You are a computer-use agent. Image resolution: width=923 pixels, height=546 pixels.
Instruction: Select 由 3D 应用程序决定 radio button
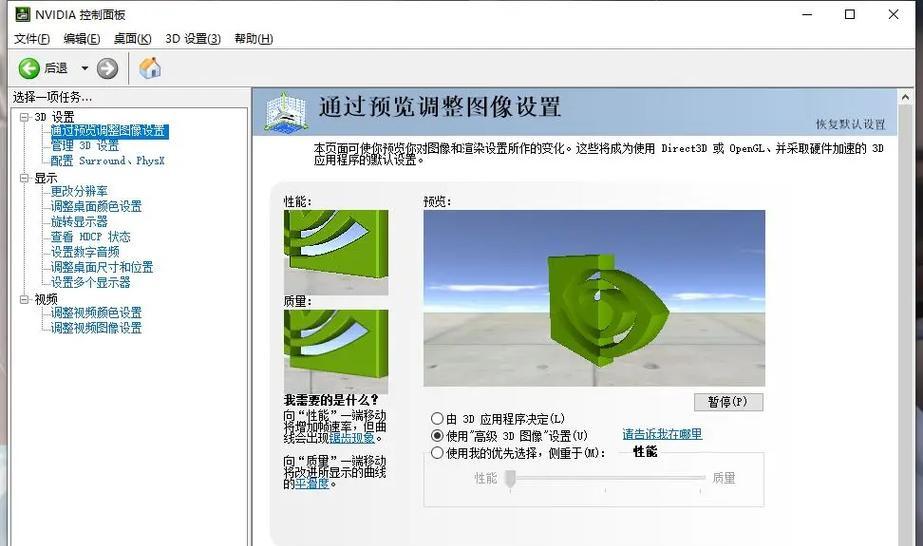(437, 419)
